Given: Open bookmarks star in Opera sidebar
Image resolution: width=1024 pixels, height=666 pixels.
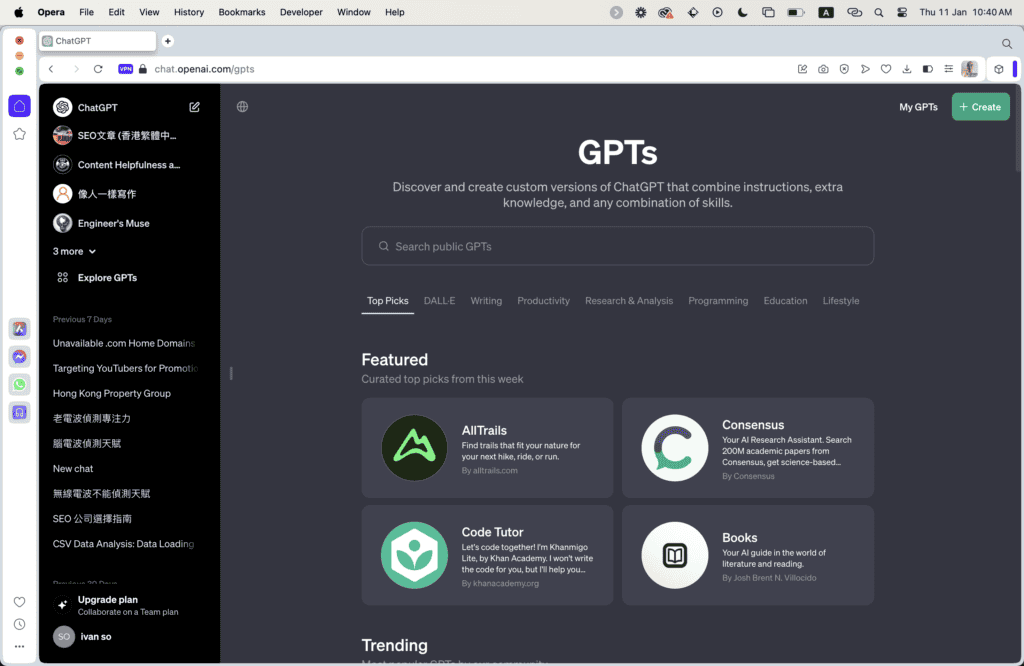Looking at the screenshot, I should [x=20, y=134].
